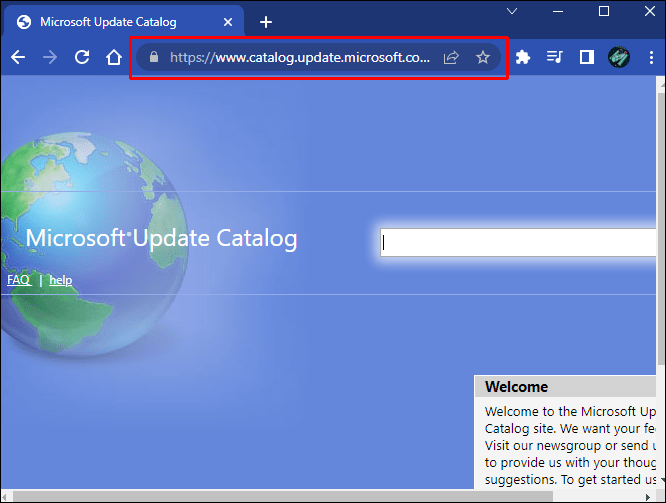Open the browser home page
Image resolution: width=666 pixels, height=503 pixels.
(x=114, y=57)
